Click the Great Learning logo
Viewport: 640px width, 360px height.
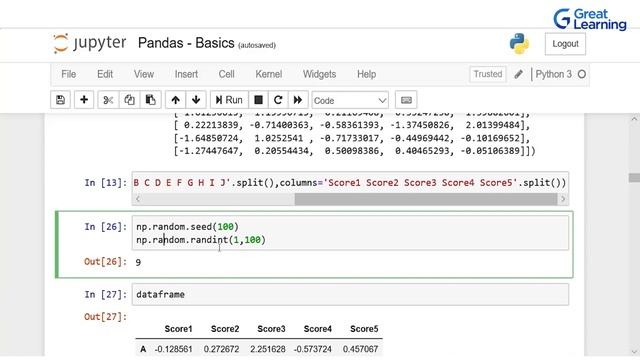590,19
